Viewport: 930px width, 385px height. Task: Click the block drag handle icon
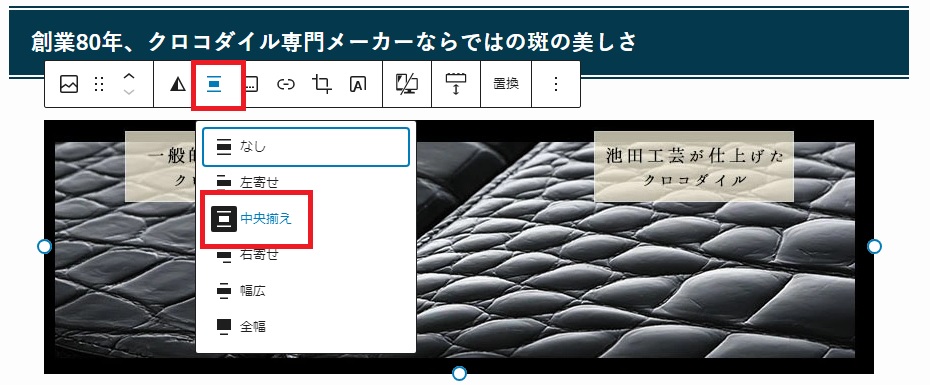click(99, 85)
